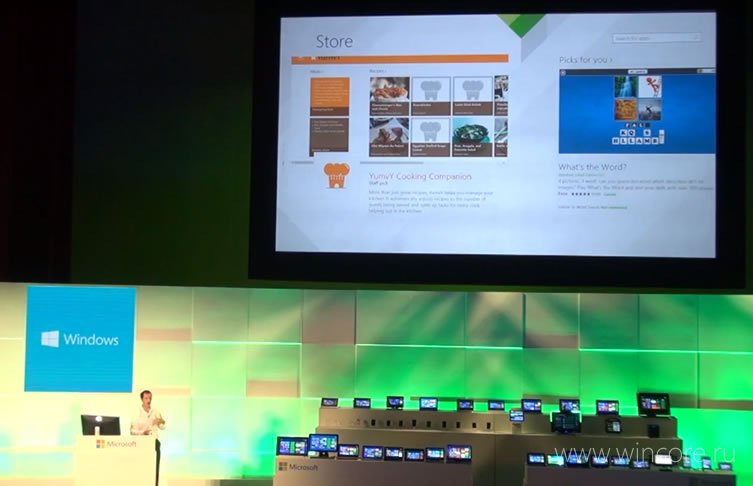The height and width of the screenshot is (486, 753).
Task: Click the Store search box
Action: tap(656, 38)
